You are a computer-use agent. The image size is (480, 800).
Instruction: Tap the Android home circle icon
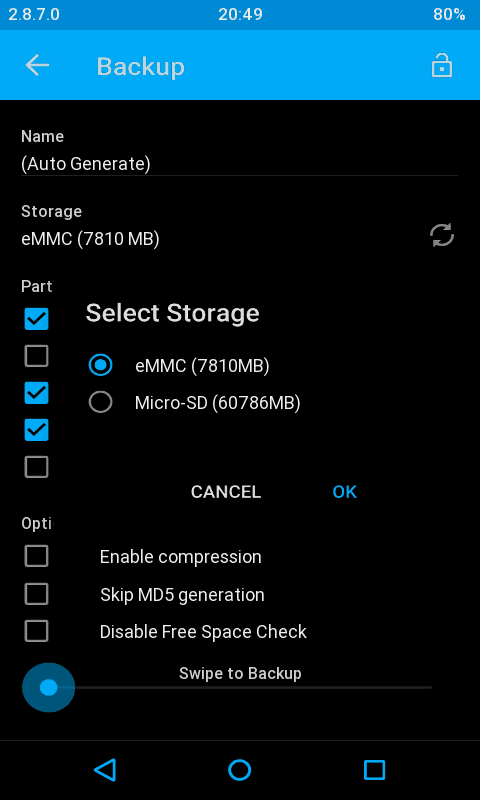[240, 770]
